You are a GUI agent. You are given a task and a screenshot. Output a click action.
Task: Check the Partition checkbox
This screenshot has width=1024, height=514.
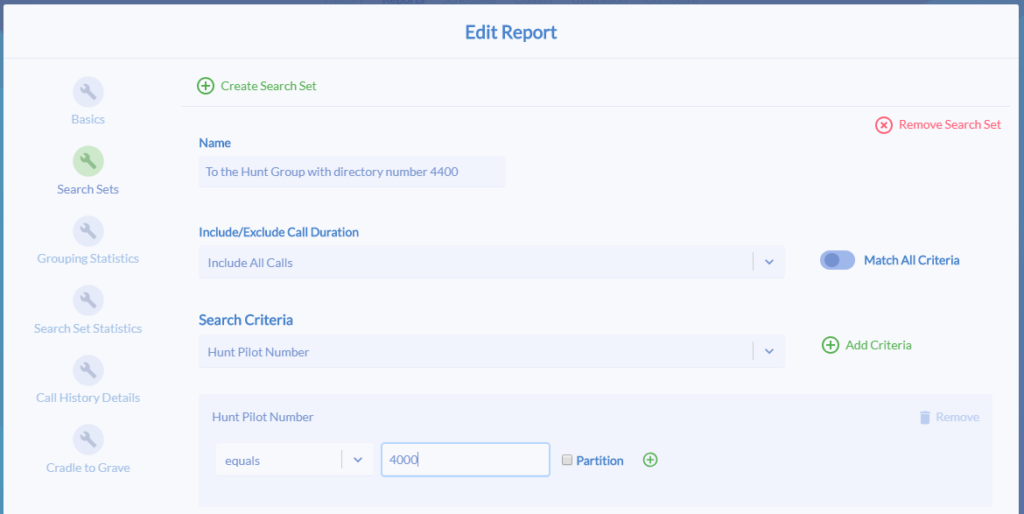[567, 460]
